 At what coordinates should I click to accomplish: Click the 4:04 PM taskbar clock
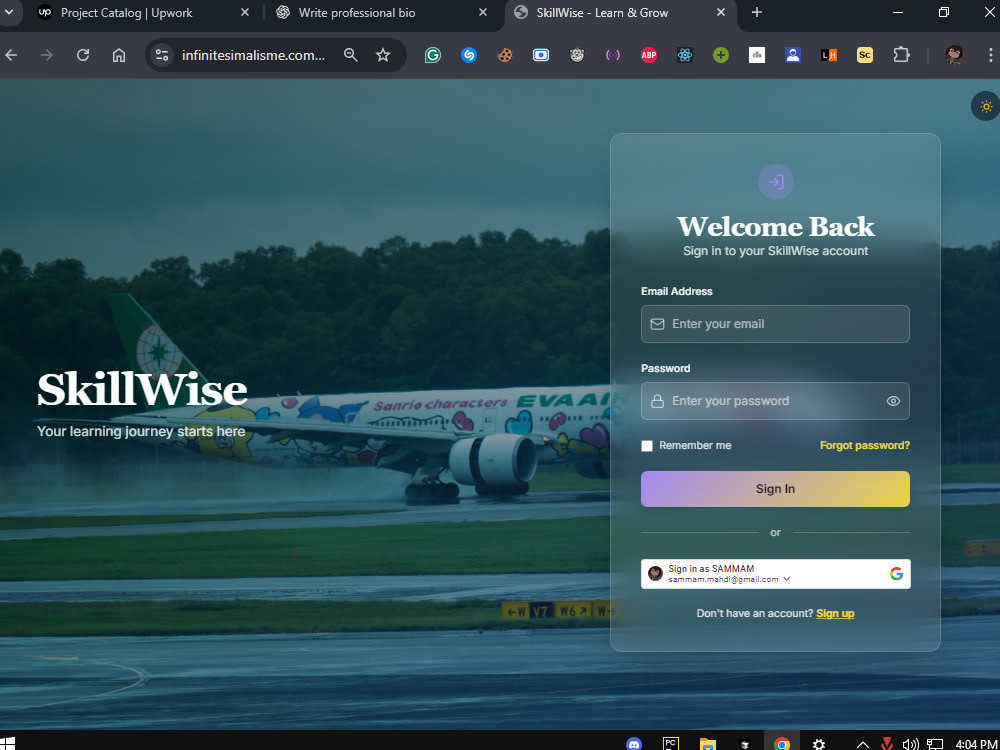pos(976,744)
